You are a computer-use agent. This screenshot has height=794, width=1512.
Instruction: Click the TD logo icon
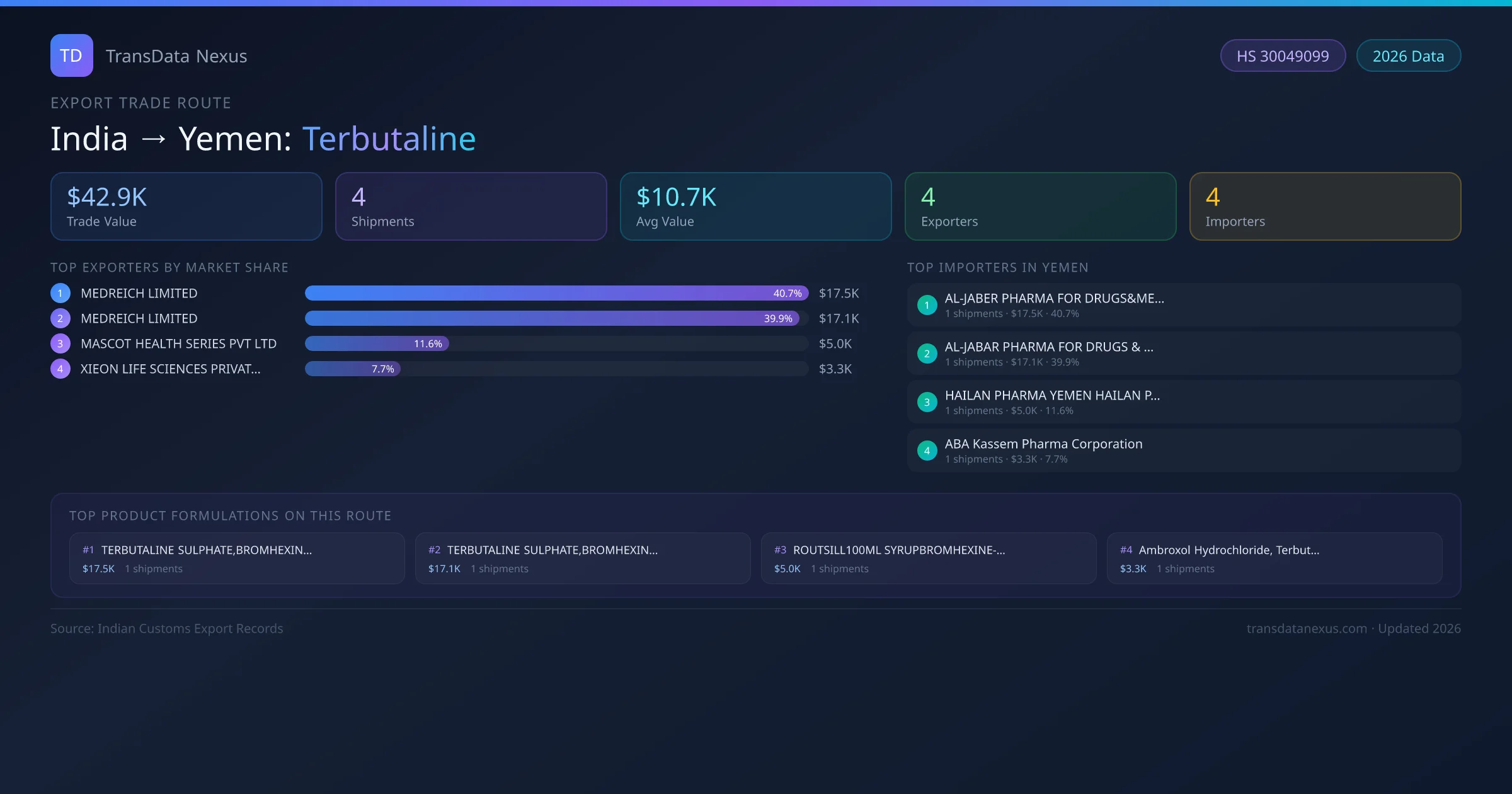coord(71,55)
